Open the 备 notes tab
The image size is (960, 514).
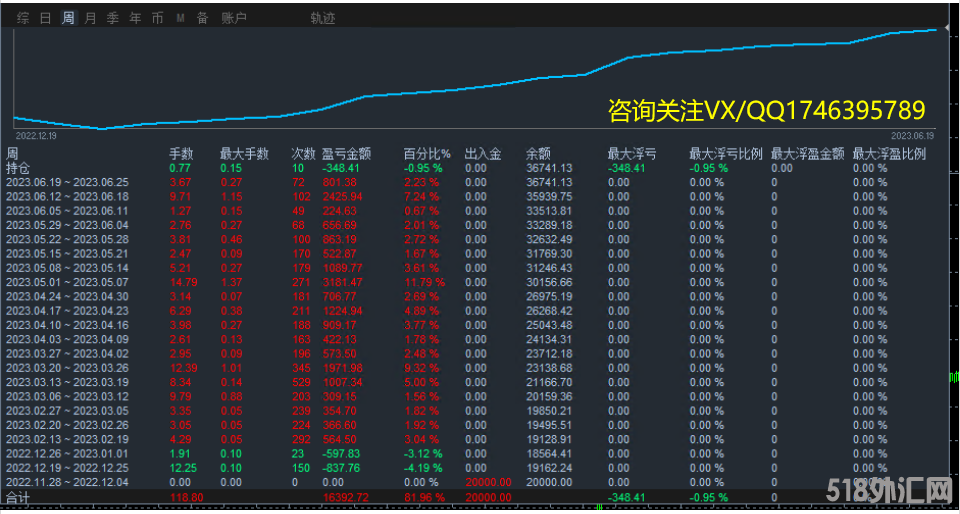(203, 18)
